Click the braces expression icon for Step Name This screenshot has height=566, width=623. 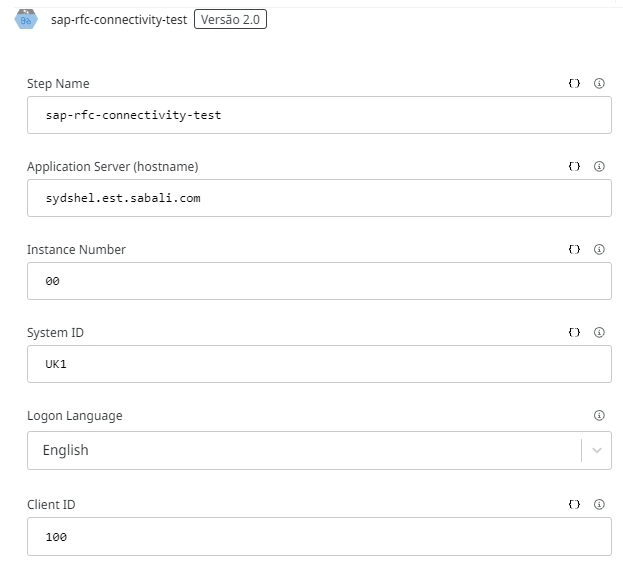tap(574, 84)
